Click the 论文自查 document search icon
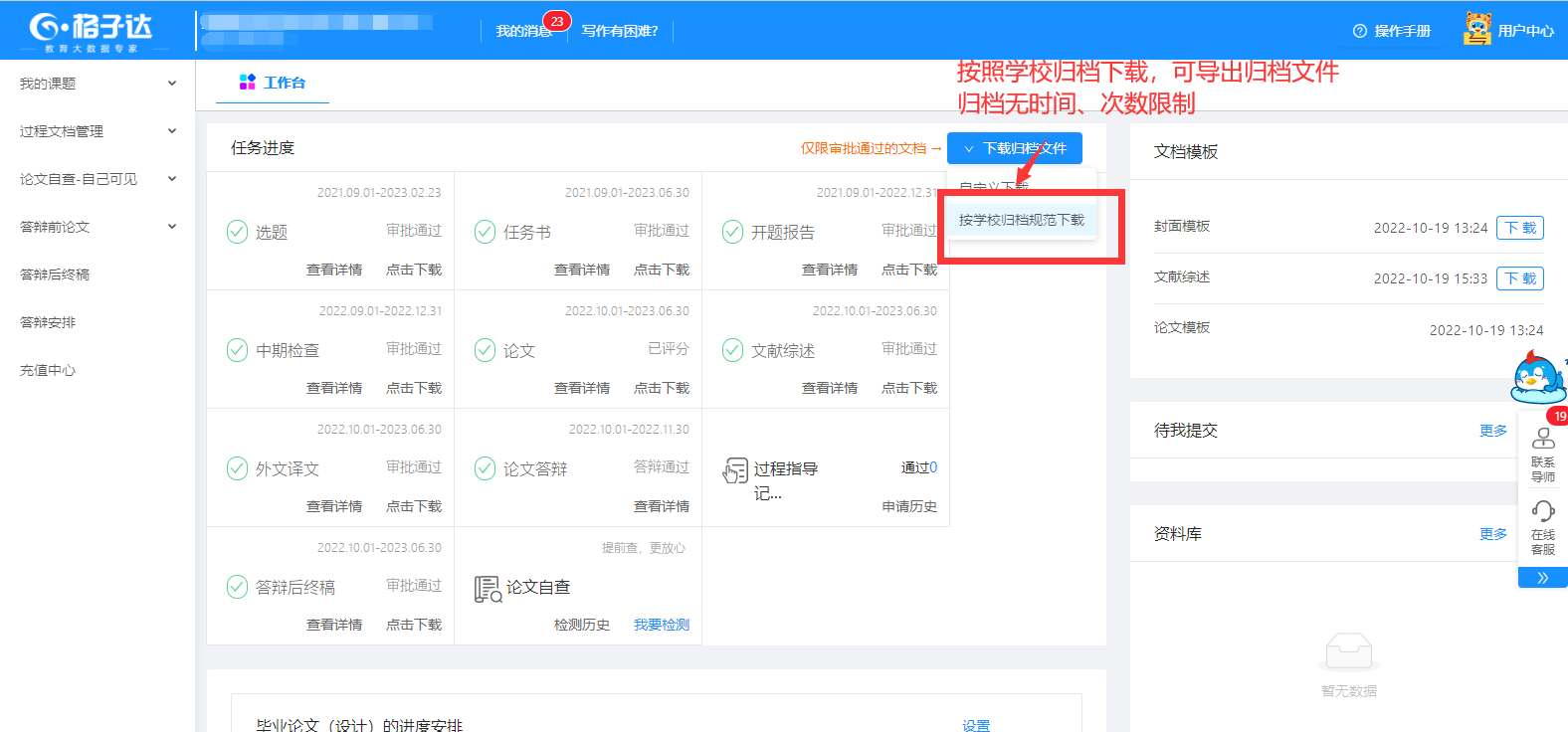Viewport: 1568px width, 732px height. (x=488, y=589)
